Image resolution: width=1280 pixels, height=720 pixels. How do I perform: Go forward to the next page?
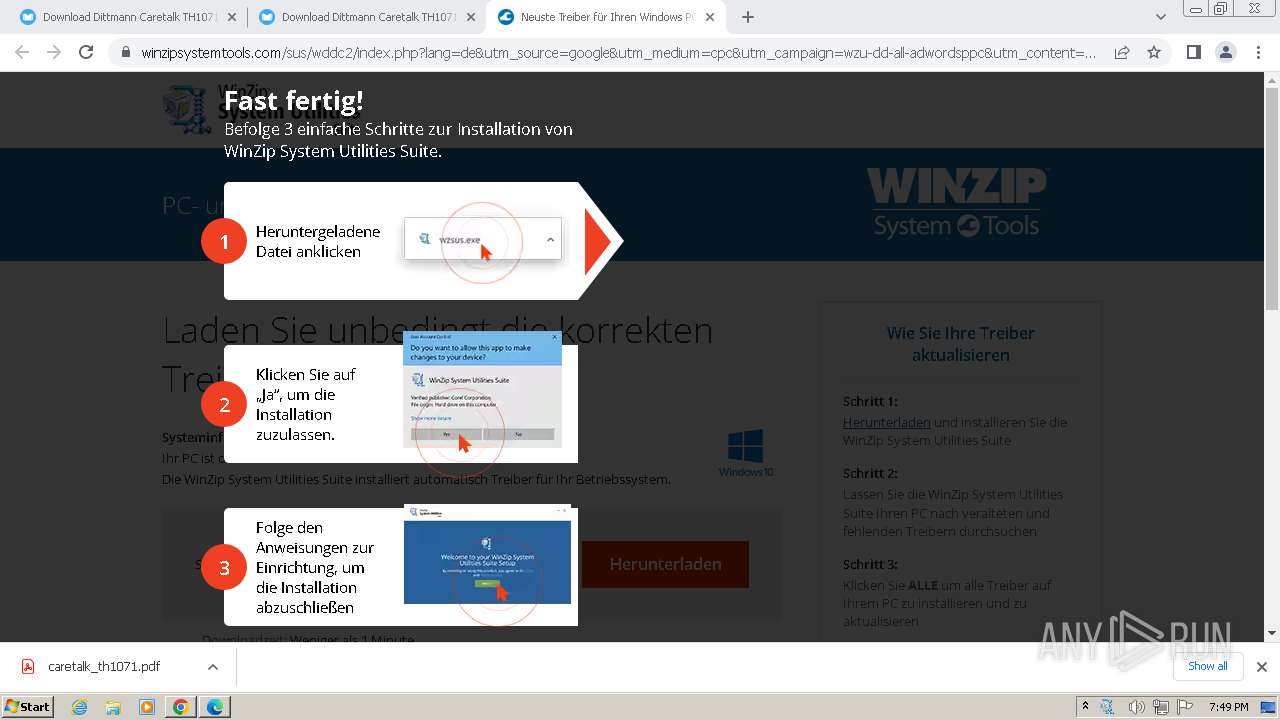[54, 52]
